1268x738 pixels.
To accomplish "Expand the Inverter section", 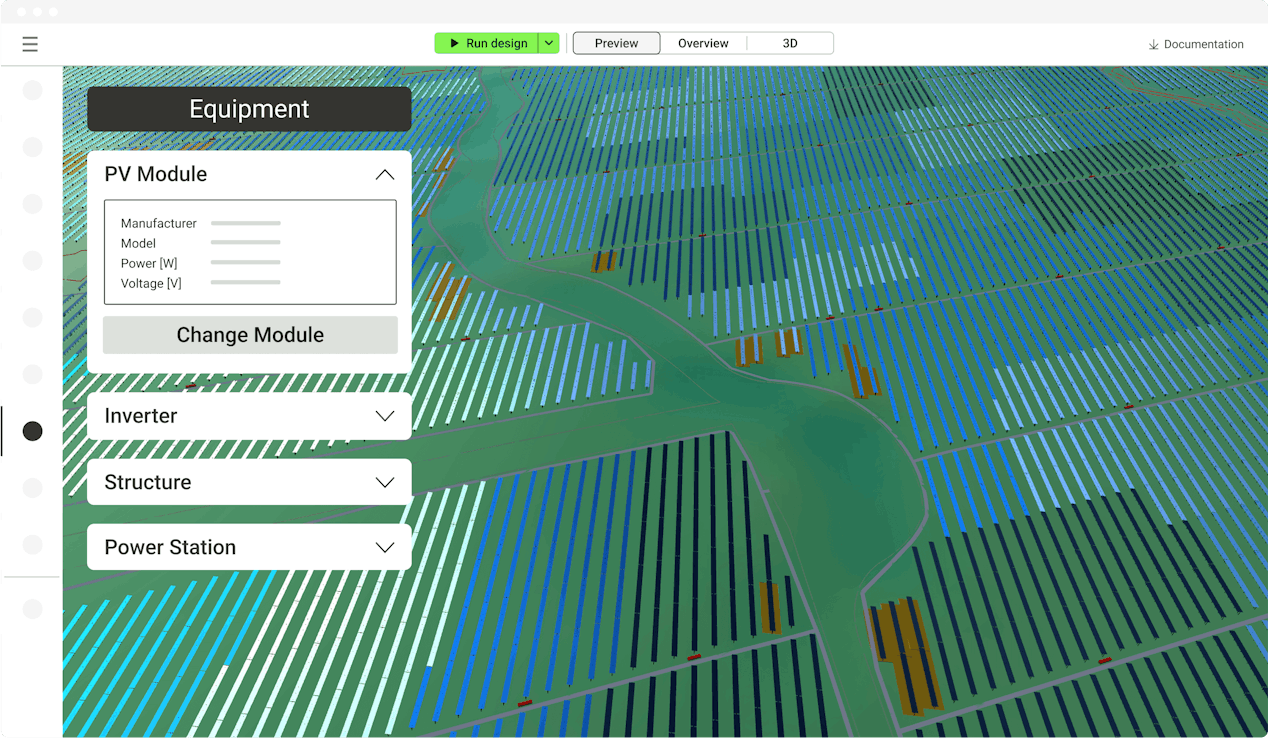I will click(385, 416).
